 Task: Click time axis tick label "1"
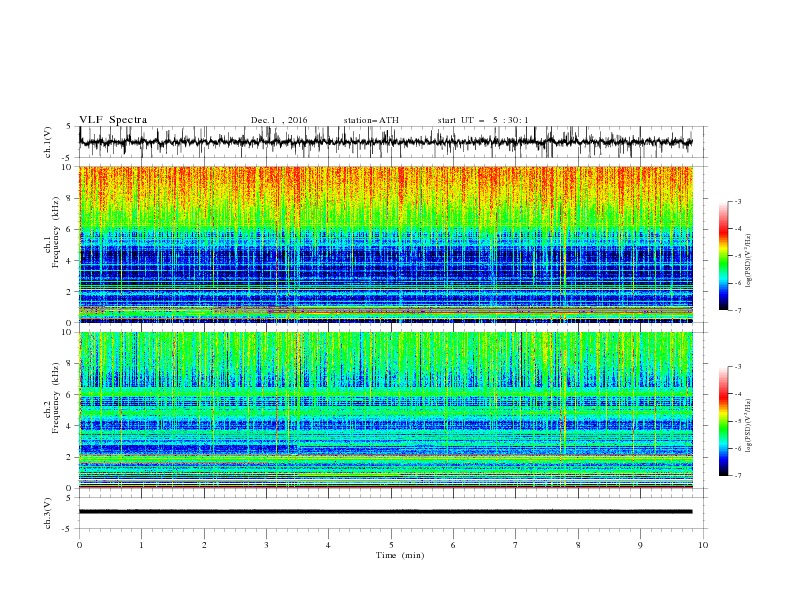(x=141, y=545)
